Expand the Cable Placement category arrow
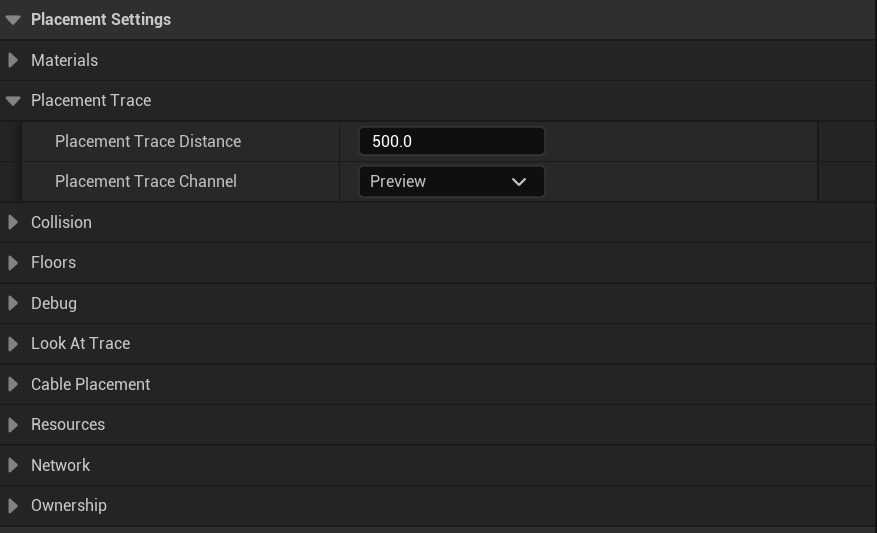Image resolution: width=877 pixels, height=533 pixels. click(13, 384)
